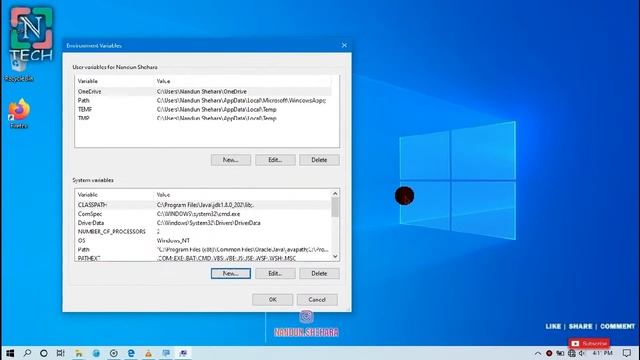Open Firefox desktop shortcut
The height and width of the screenshot is (360, 640).
[19, 114]
